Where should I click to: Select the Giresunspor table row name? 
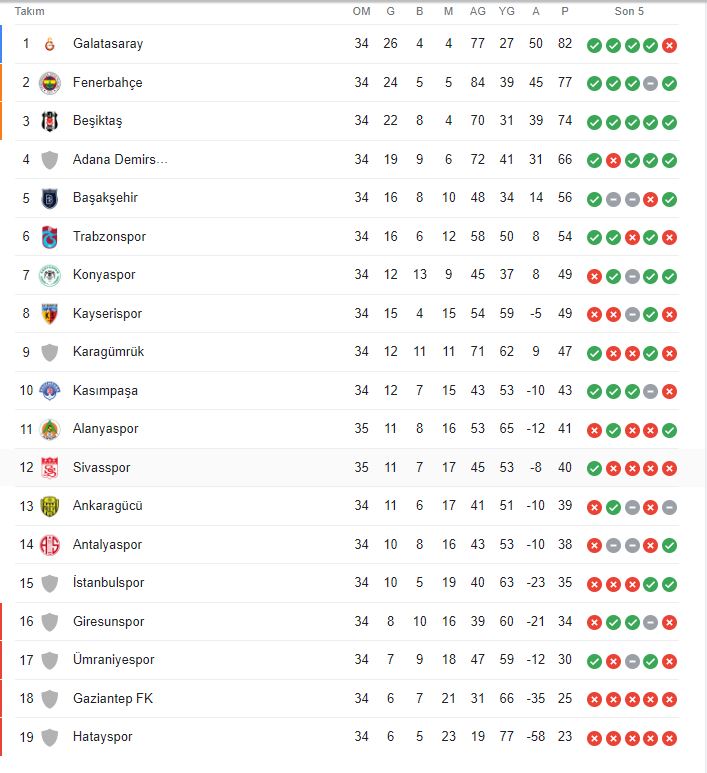[x=108, y=622]
